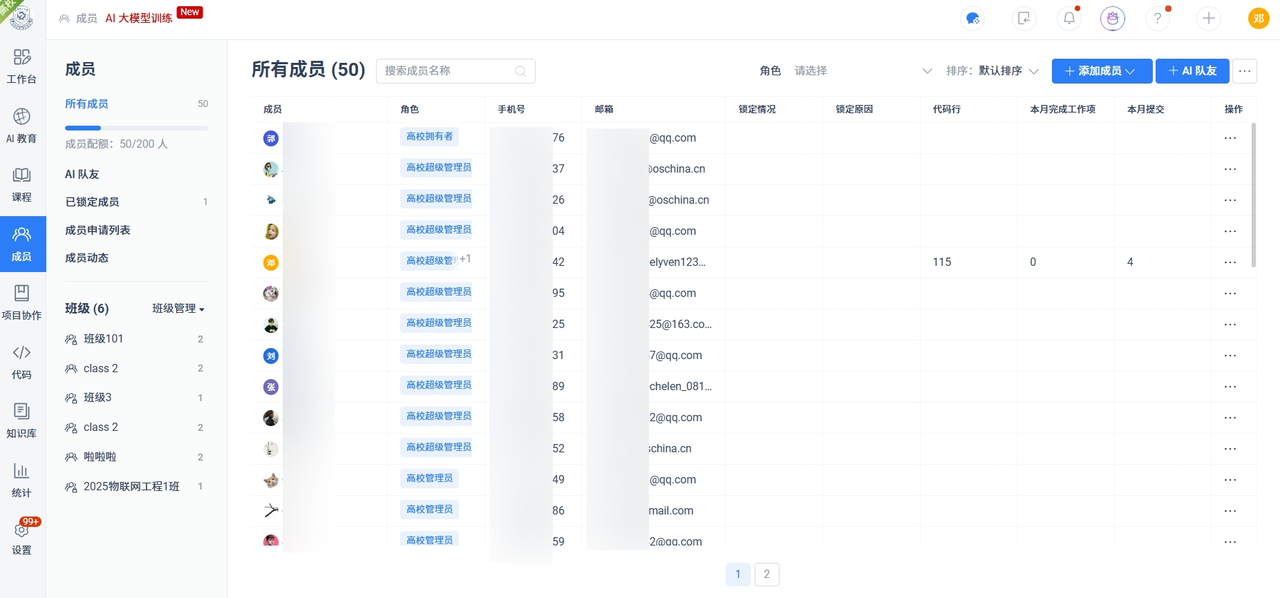The image size is (1280, 598).
Task: Open the 统计 statistics icon
Action: click(x=22, y=480)
